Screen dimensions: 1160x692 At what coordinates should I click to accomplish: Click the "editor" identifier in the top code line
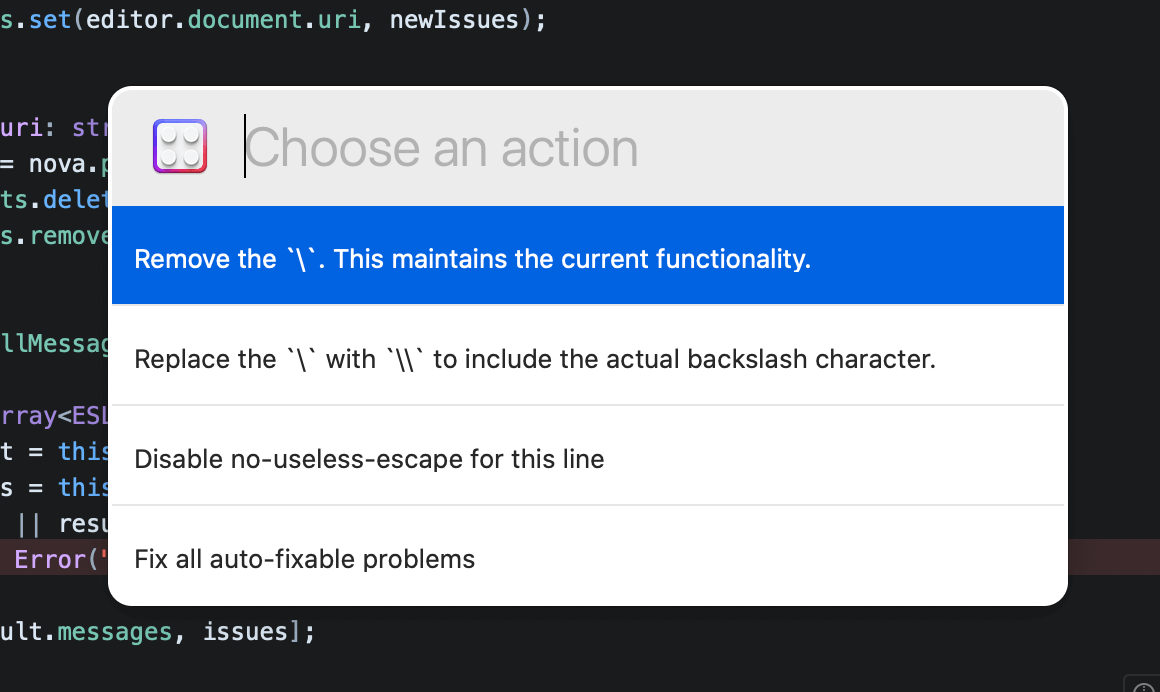tap(126, 20)
